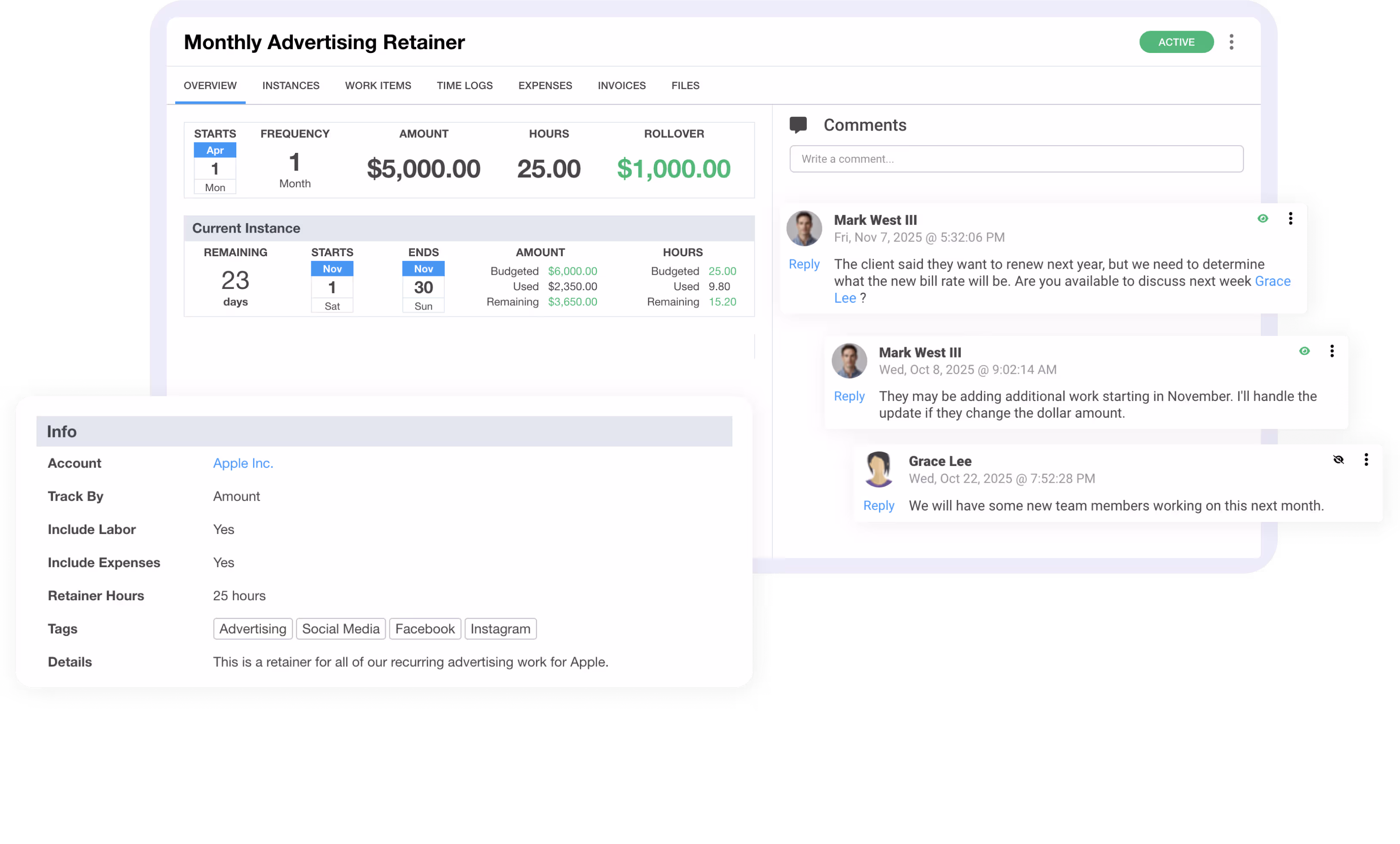1400x844 pixels.
Task: Toggle hidden eye icon on Grace Lee's comment
Action: (x=1338, y=460)
